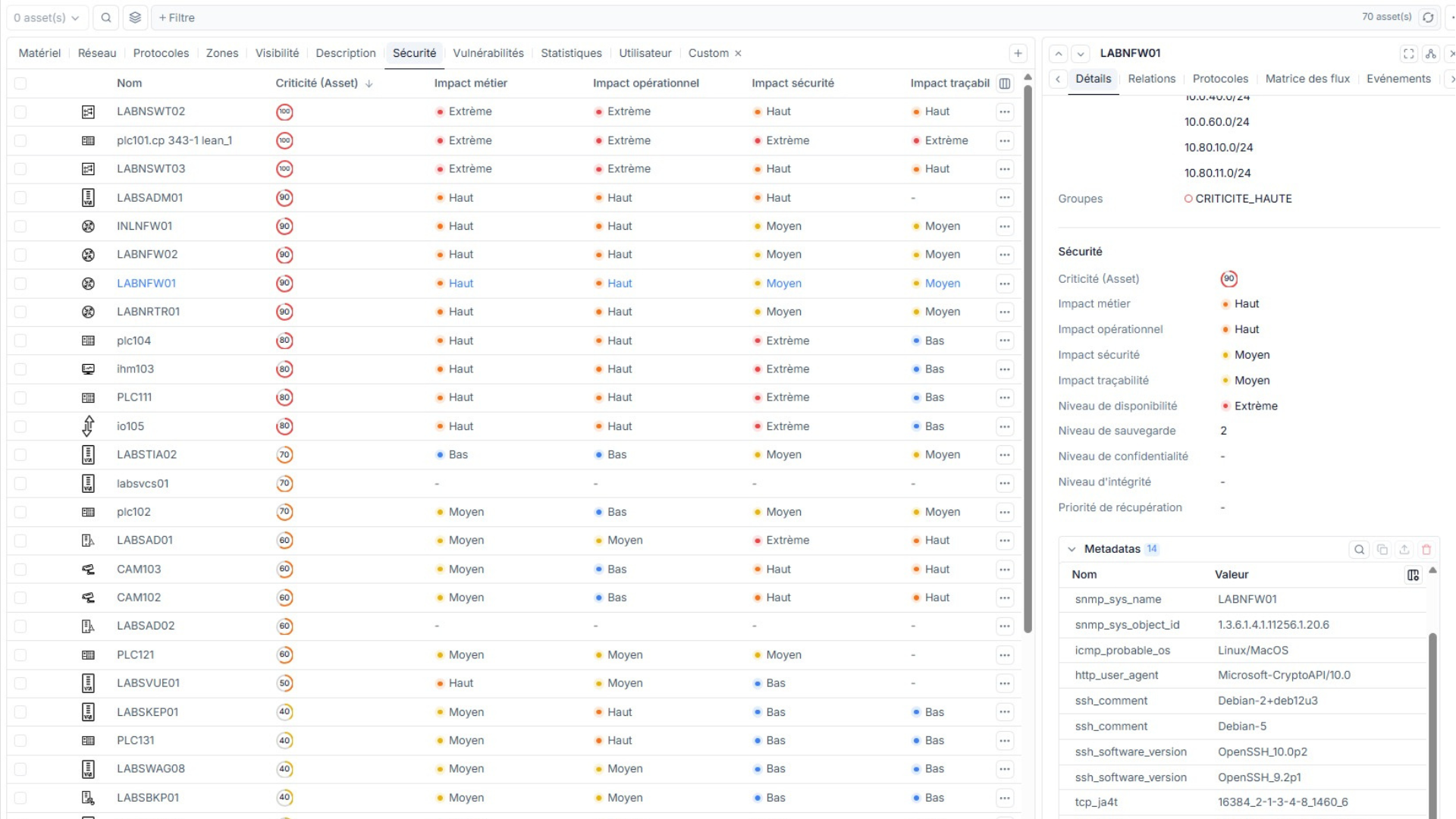Sort by Criticité (Asset) column header
1456x819 pixels.
coord(316,83)
